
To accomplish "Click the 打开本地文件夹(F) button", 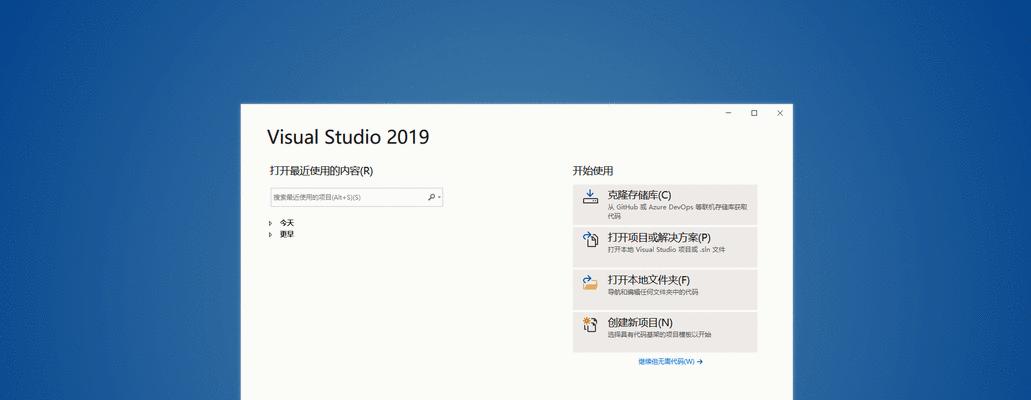I will pyautogui.click(x=665, y=289).
